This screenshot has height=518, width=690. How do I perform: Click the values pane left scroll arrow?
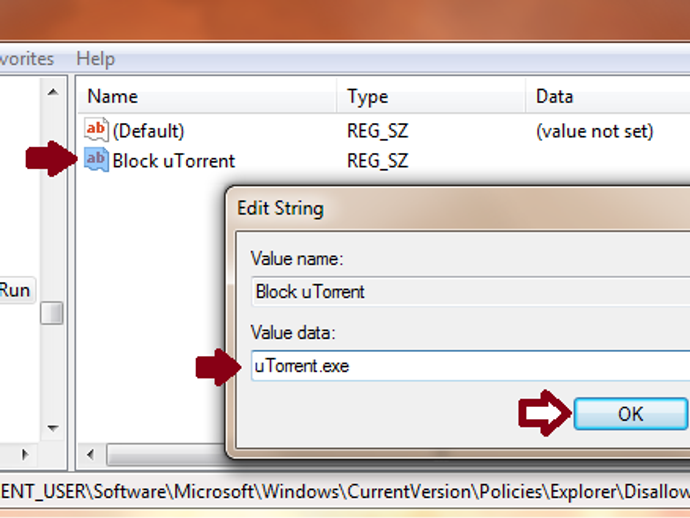click(x=91, y=455)
